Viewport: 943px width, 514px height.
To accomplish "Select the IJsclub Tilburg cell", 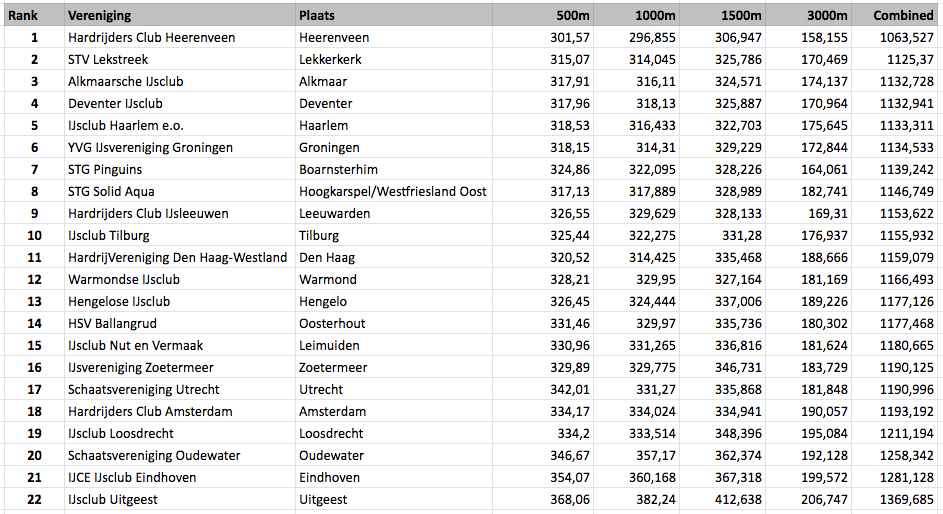I will point(180,235).
